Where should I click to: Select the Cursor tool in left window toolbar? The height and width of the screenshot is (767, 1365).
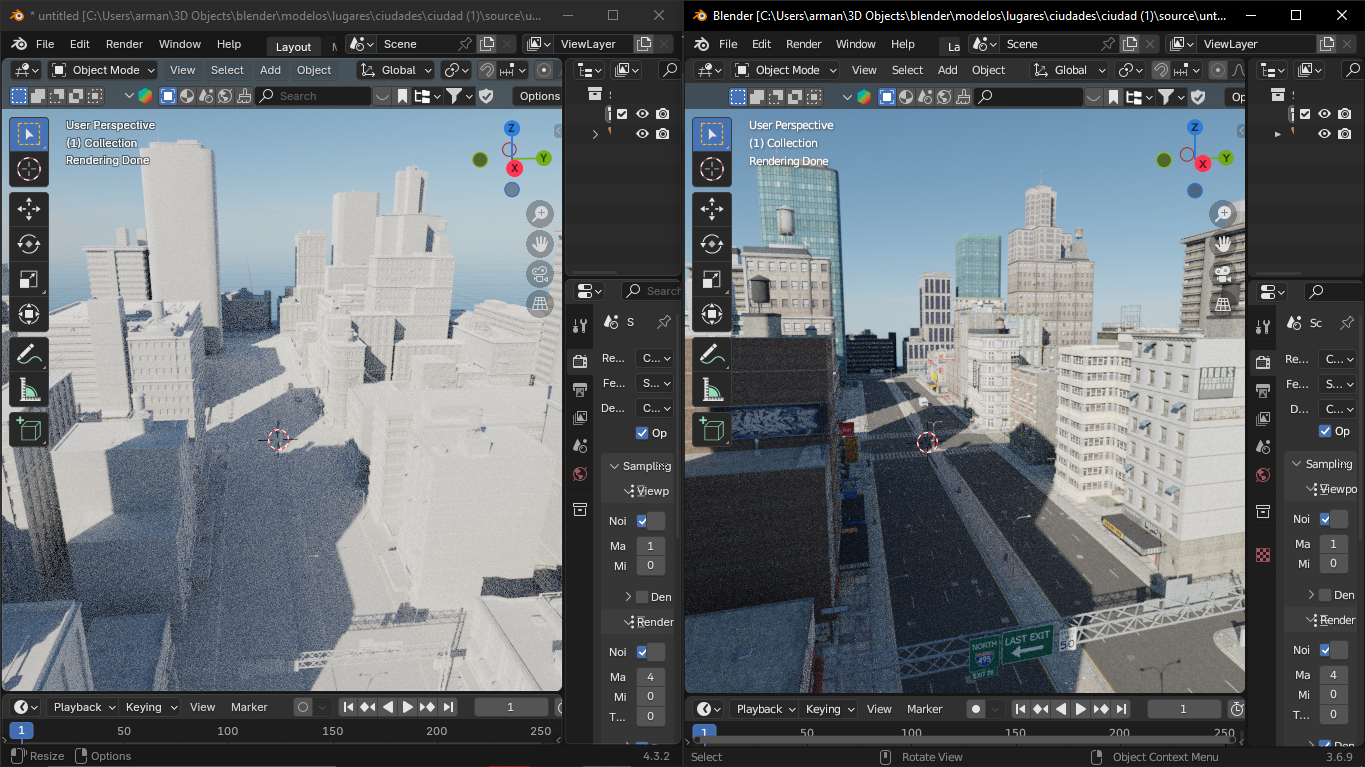point(29,168)
